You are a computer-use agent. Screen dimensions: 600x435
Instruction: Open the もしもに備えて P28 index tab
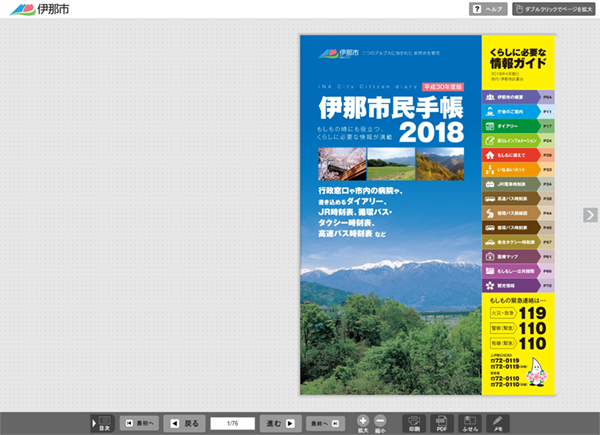518,155
